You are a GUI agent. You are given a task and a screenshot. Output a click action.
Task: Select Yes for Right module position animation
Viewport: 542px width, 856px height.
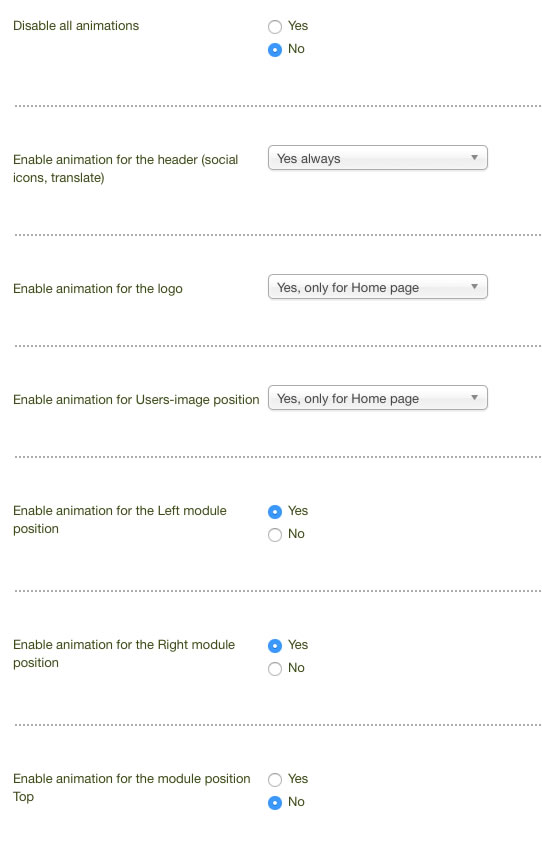click(x=275, y=646)
